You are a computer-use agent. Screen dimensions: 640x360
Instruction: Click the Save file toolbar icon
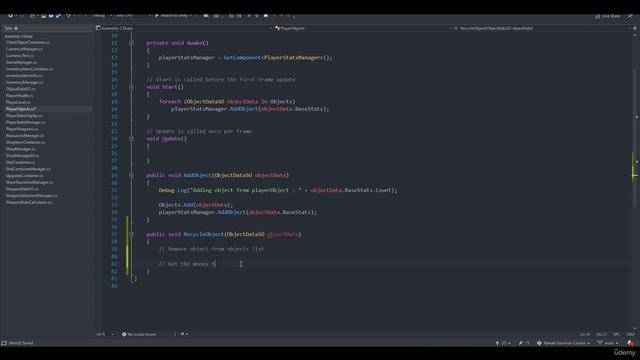(51, 16)
